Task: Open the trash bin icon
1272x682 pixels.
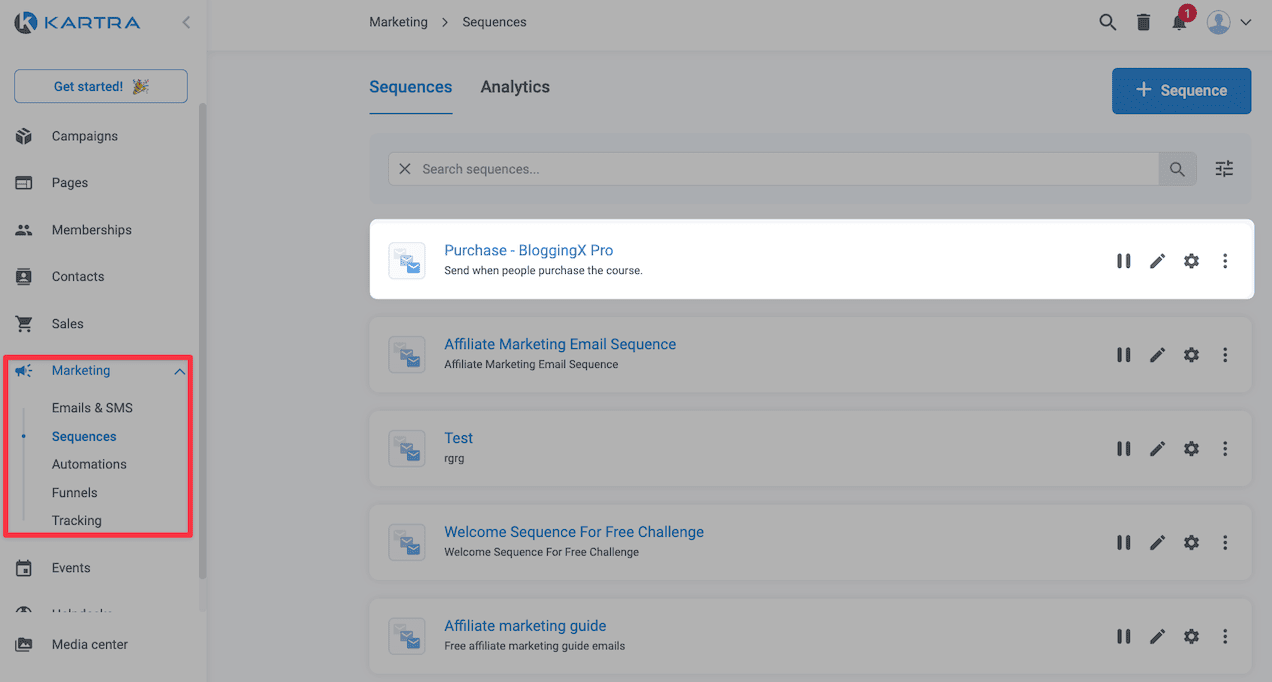Action: (1144, 22)
